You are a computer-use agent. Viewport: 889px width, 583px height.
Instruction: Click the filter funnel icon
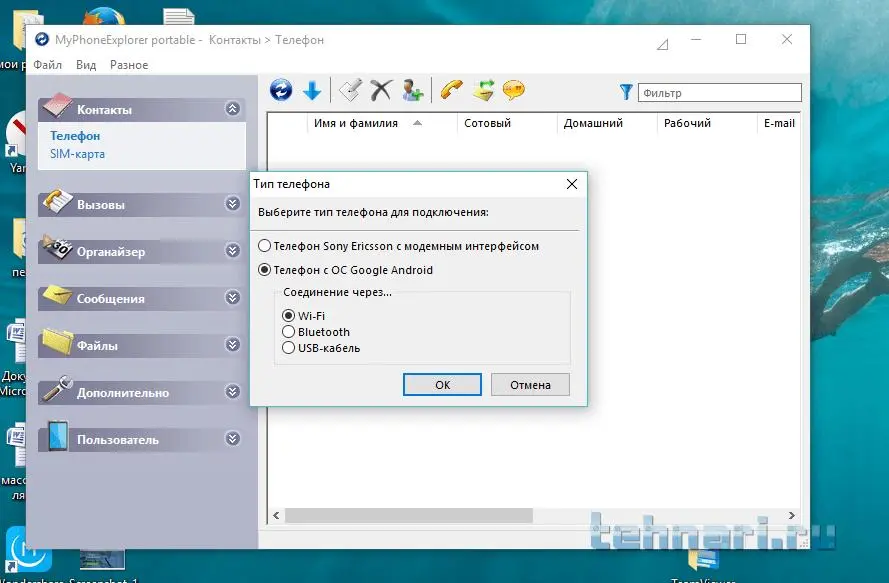pyautogui.click(x=626, y=92)
